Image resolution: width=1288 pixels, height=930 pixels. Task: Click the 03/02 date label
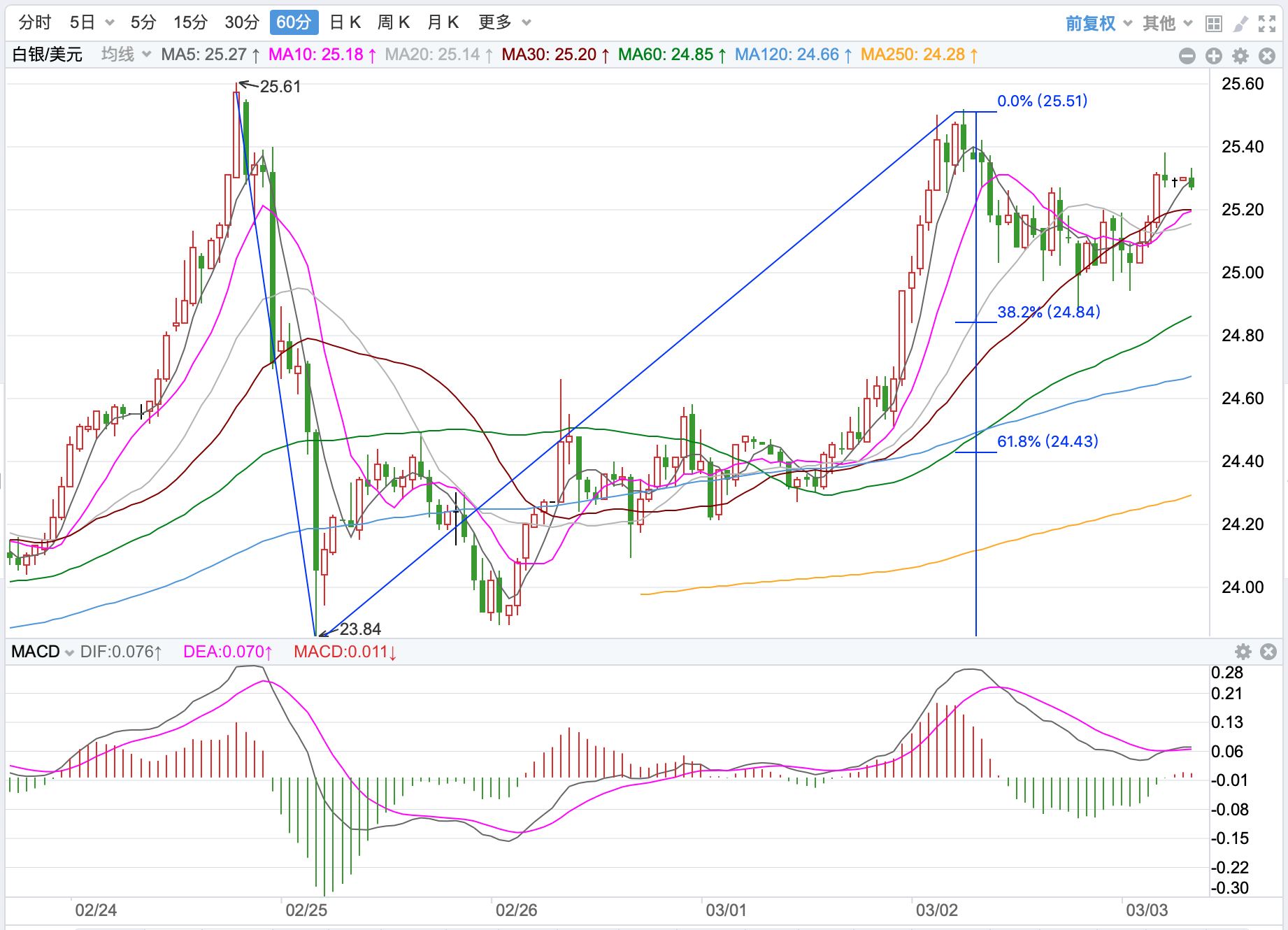pos(937,910)
